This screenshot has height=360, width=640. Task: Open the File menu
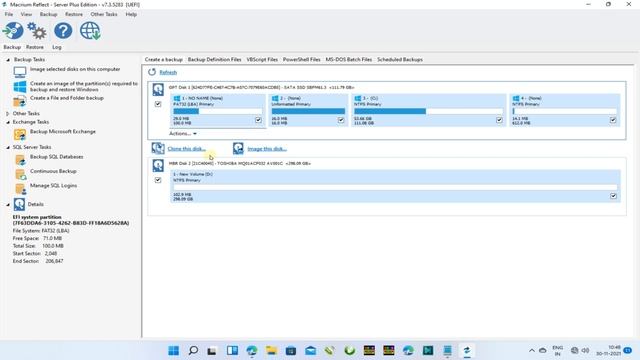(x=9, y=14)
